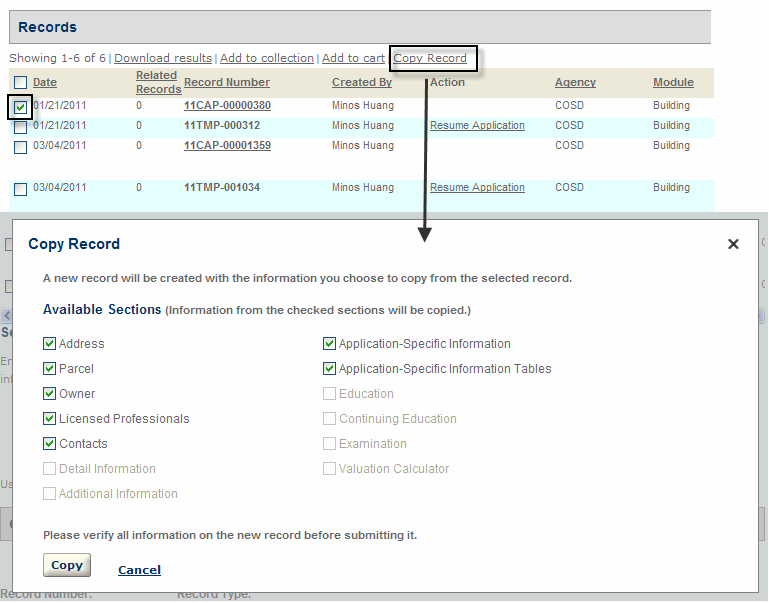
Task: Toggle the Licensed Professionals checkbox
Action: click(x=49, y=419)
